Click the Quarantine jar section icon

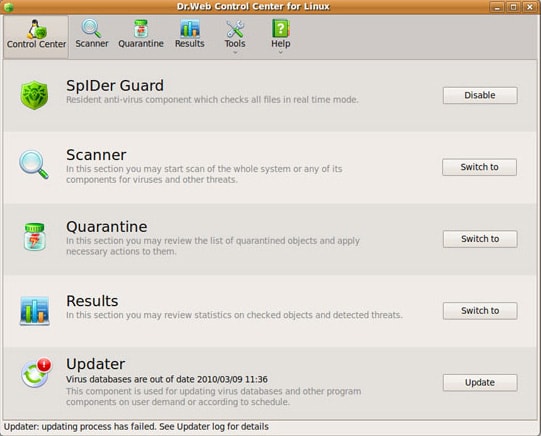pos(35,237)
